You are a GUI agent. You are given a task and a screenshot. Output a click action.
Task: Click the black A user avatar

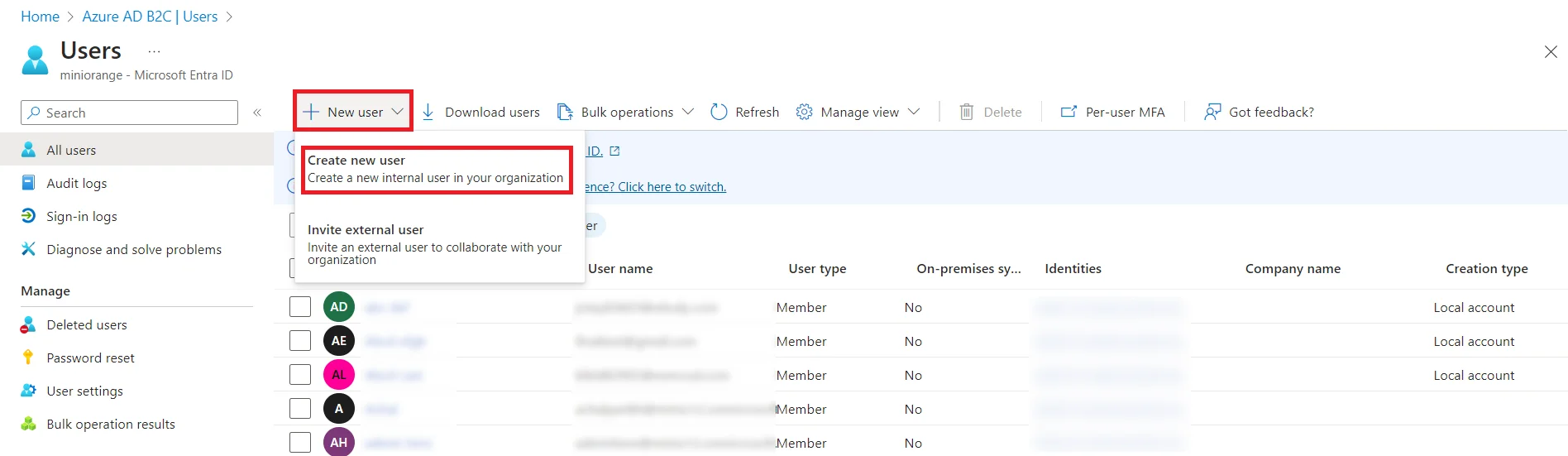coord(339,409)
